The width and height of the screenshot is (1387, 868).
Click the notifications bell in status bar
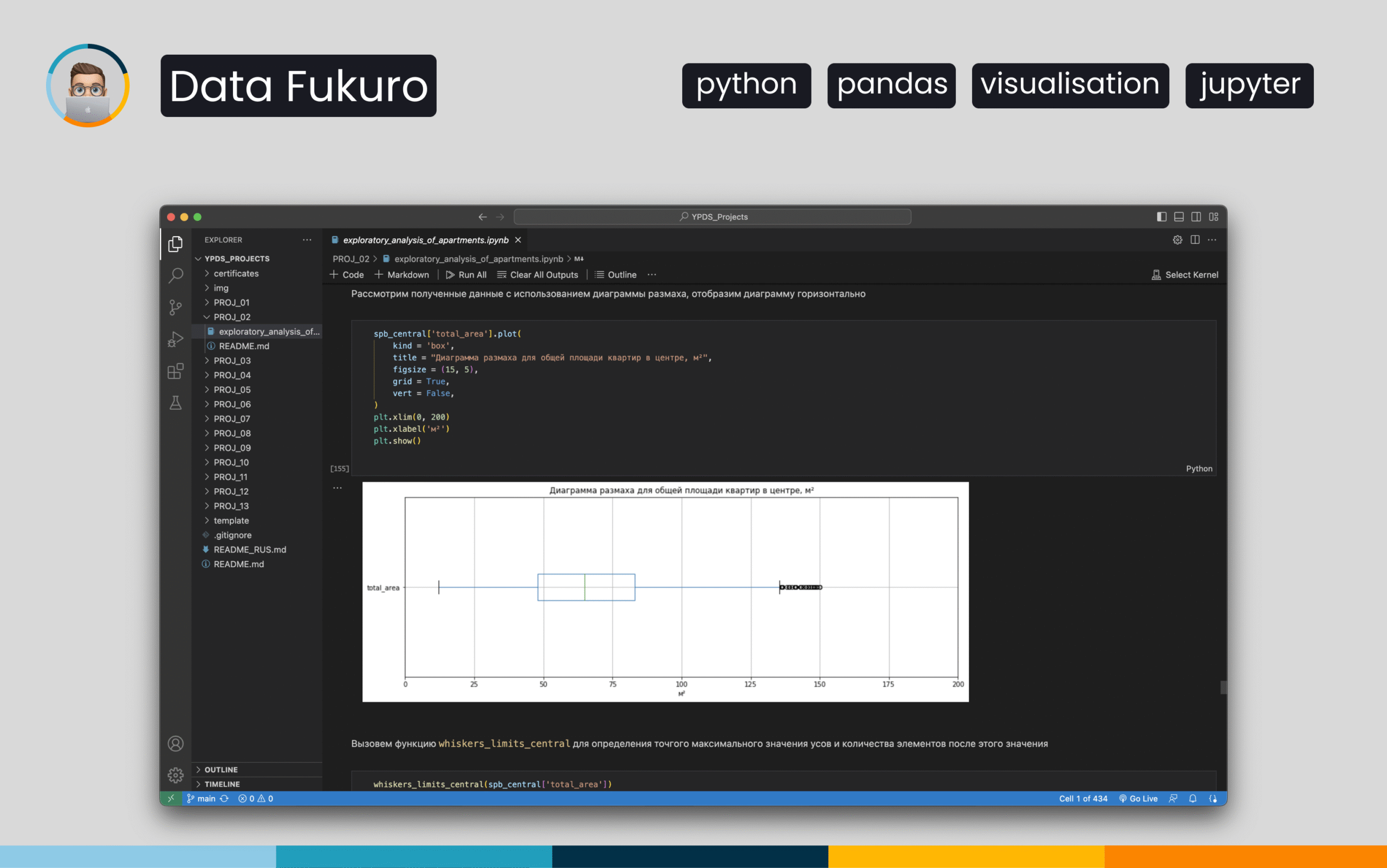[1192, 799]
